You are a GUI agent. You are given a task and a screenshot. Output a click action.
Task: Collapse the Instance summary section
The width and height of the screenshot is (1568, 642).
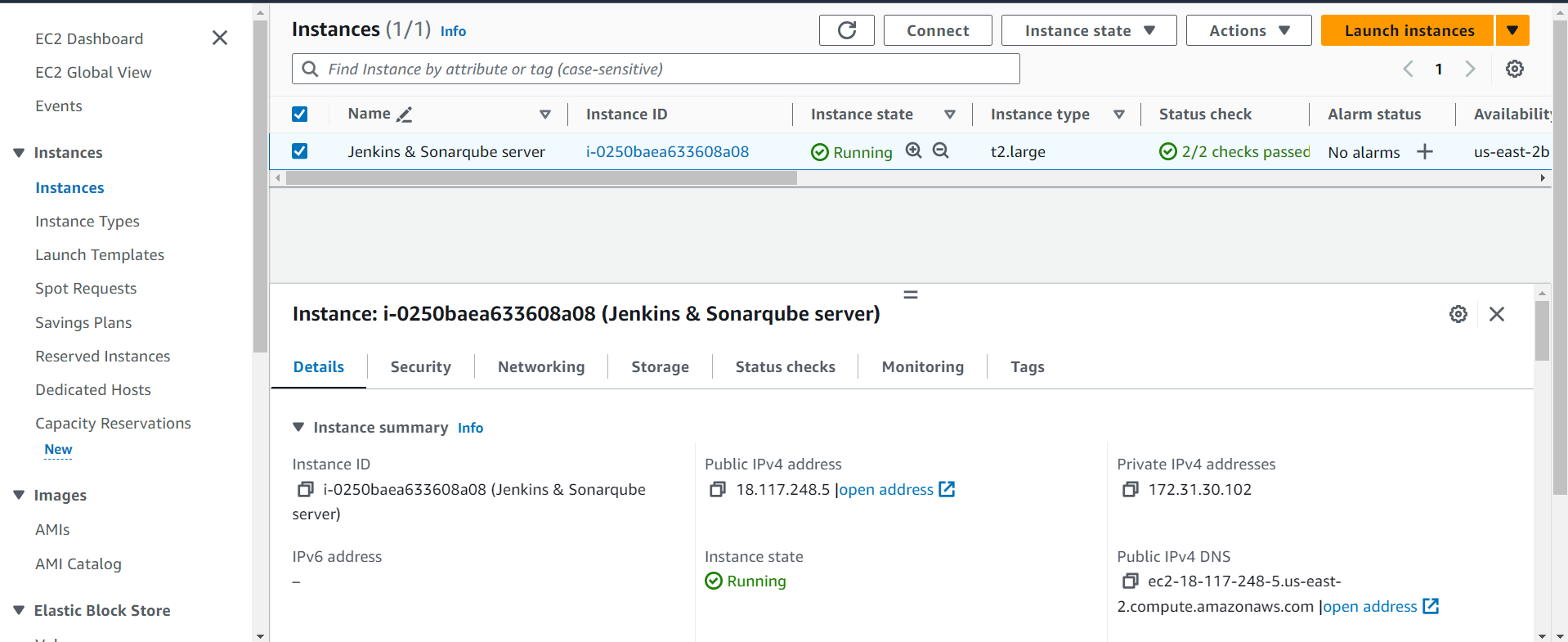tap(298, 427)
